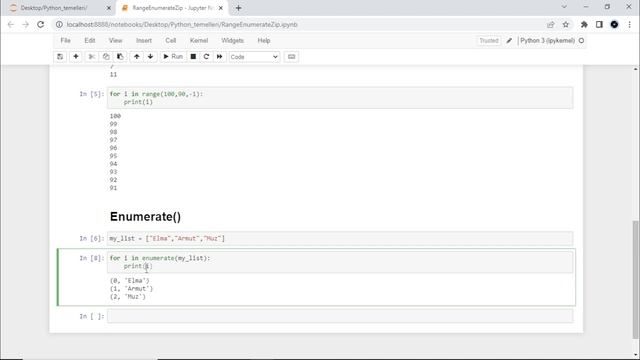Screen dimensions: 640x360
Task: Open the cell type Code dropdown
Action: pos(254,57)
